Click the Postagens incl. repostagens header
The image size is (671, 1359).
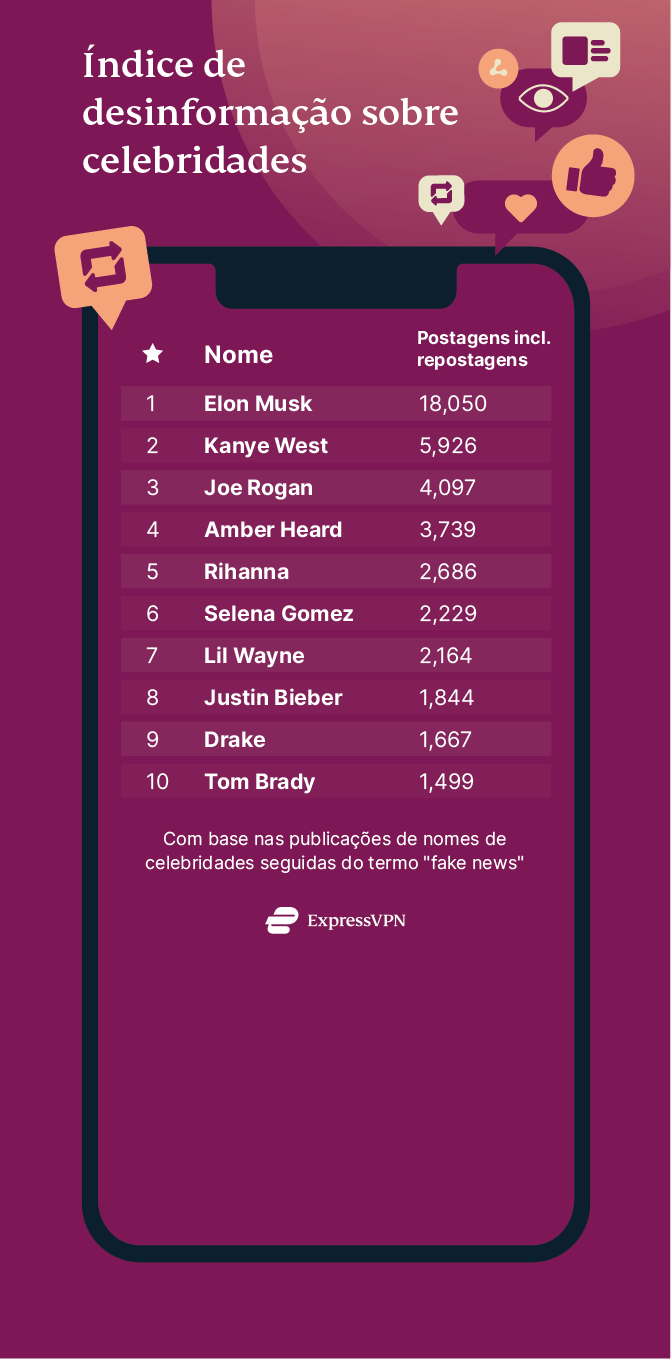[483, 348]
